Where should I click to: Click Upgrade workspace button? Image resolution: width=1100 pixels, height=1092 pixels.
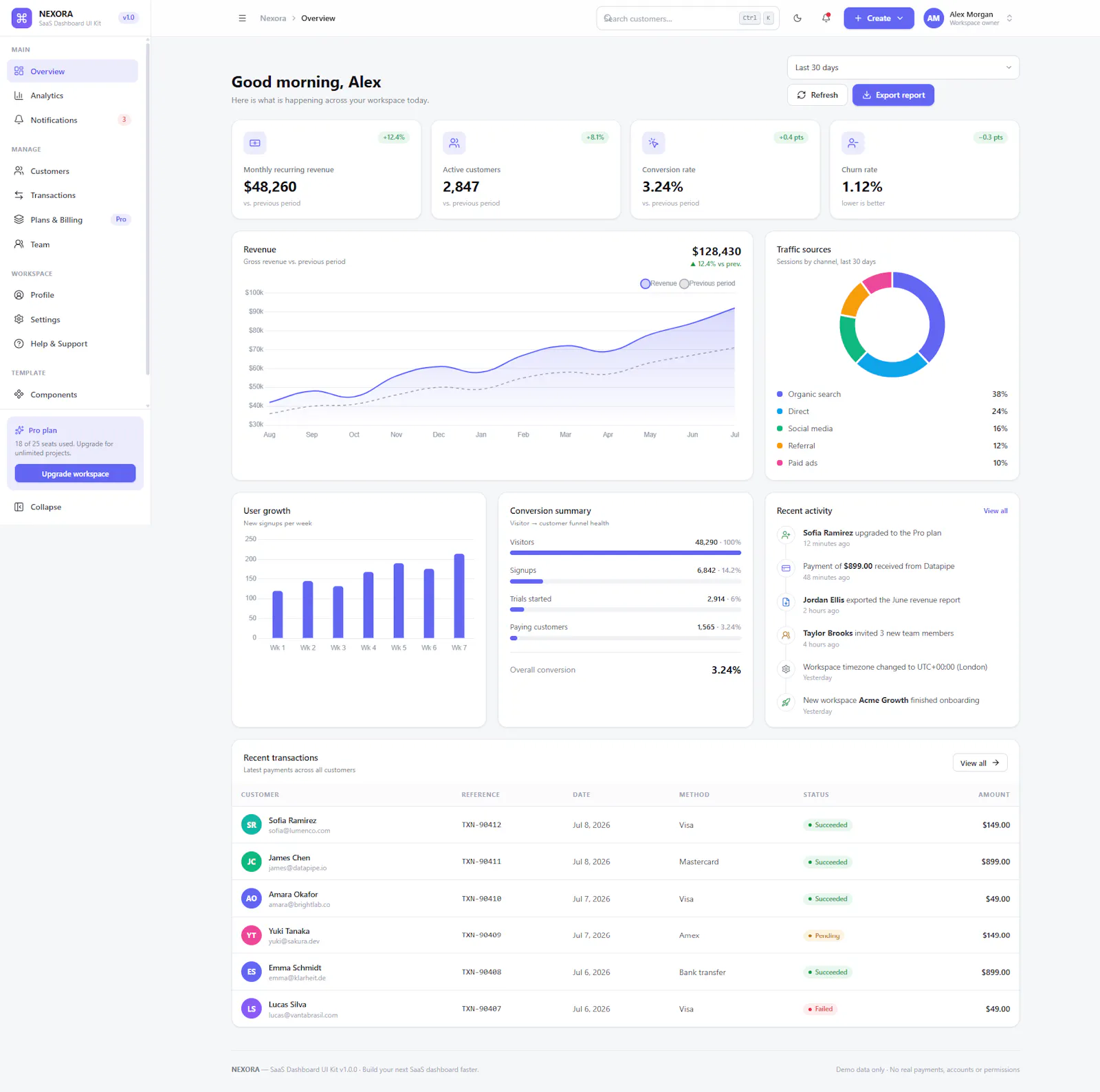pyautogui.click(x=75, y=474)
